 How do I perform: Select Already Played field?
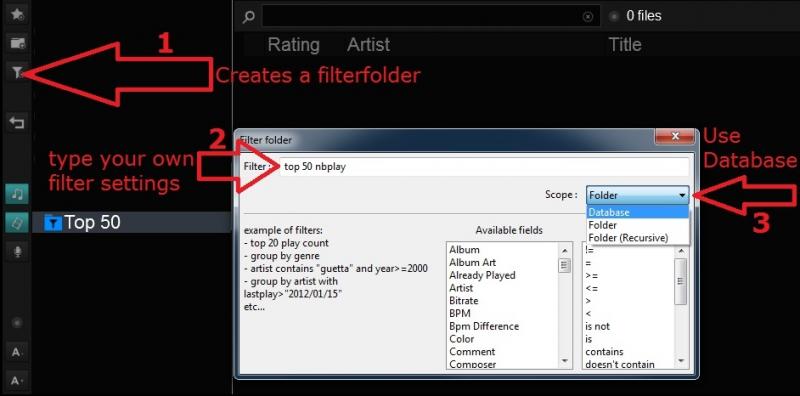point(482,275)
